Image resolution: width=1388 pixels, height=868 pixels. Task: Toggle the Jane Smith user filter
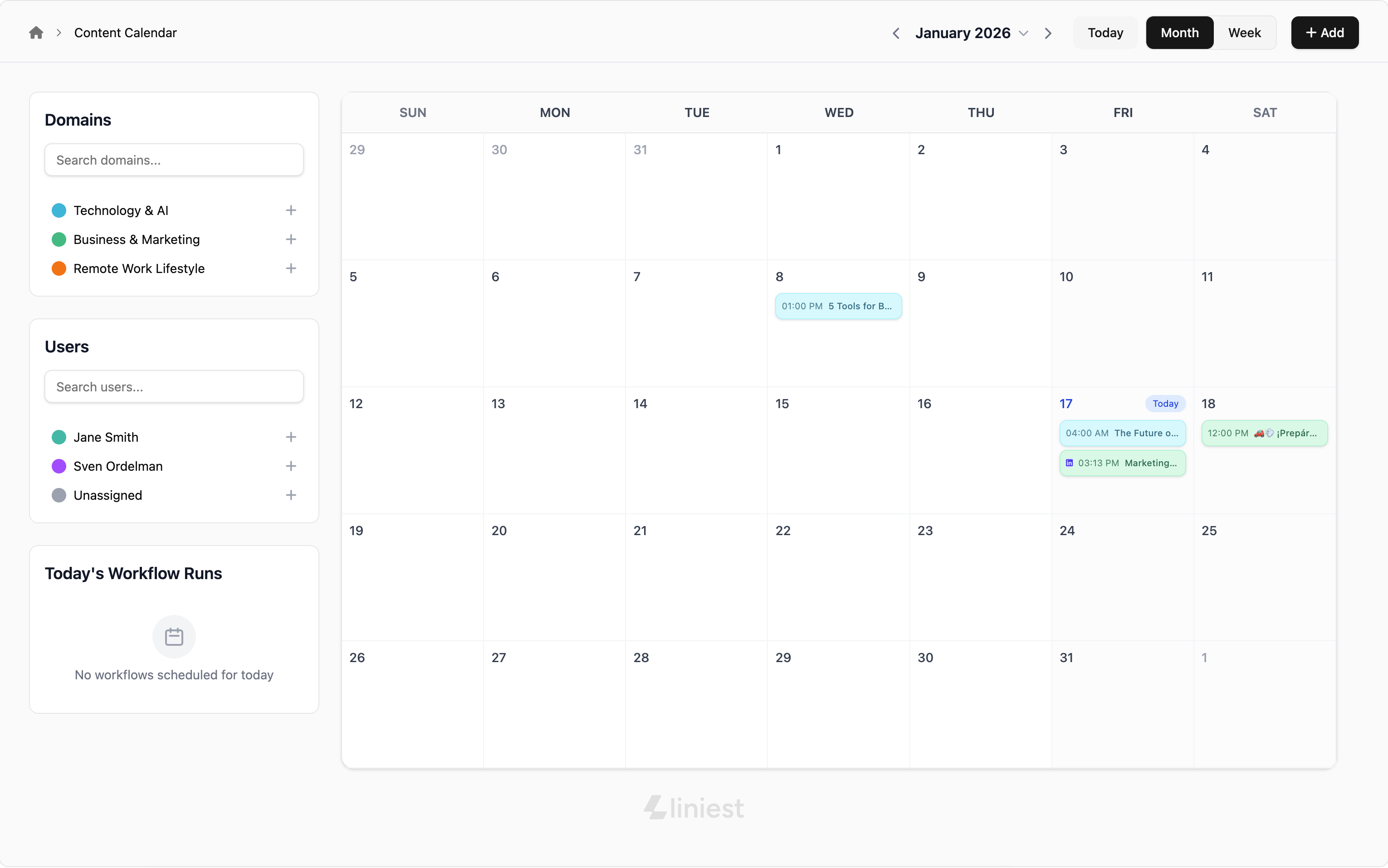pos(106,437)
